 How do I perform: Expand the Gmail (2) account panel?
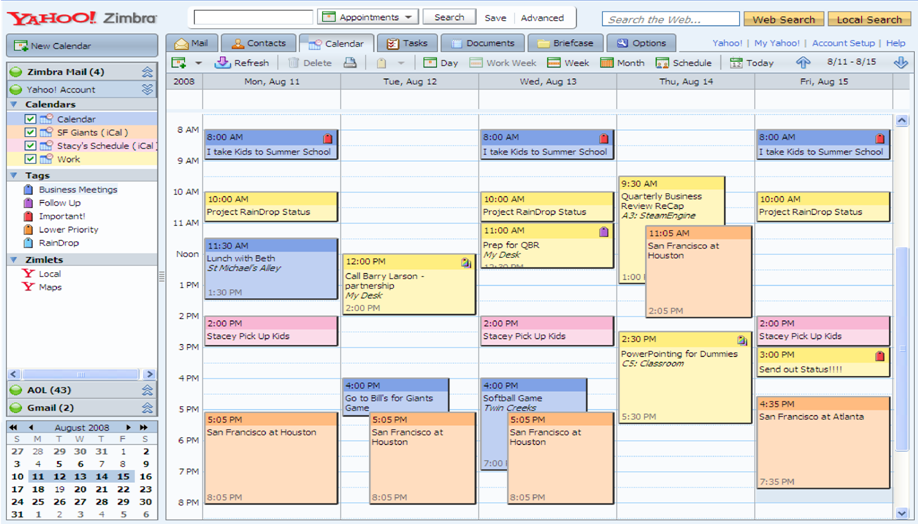tap(147, 408)
